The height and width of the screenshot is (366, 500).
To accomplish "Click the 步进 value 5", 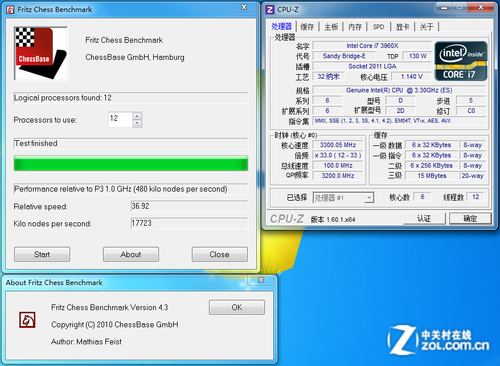I will pos(471,100).
